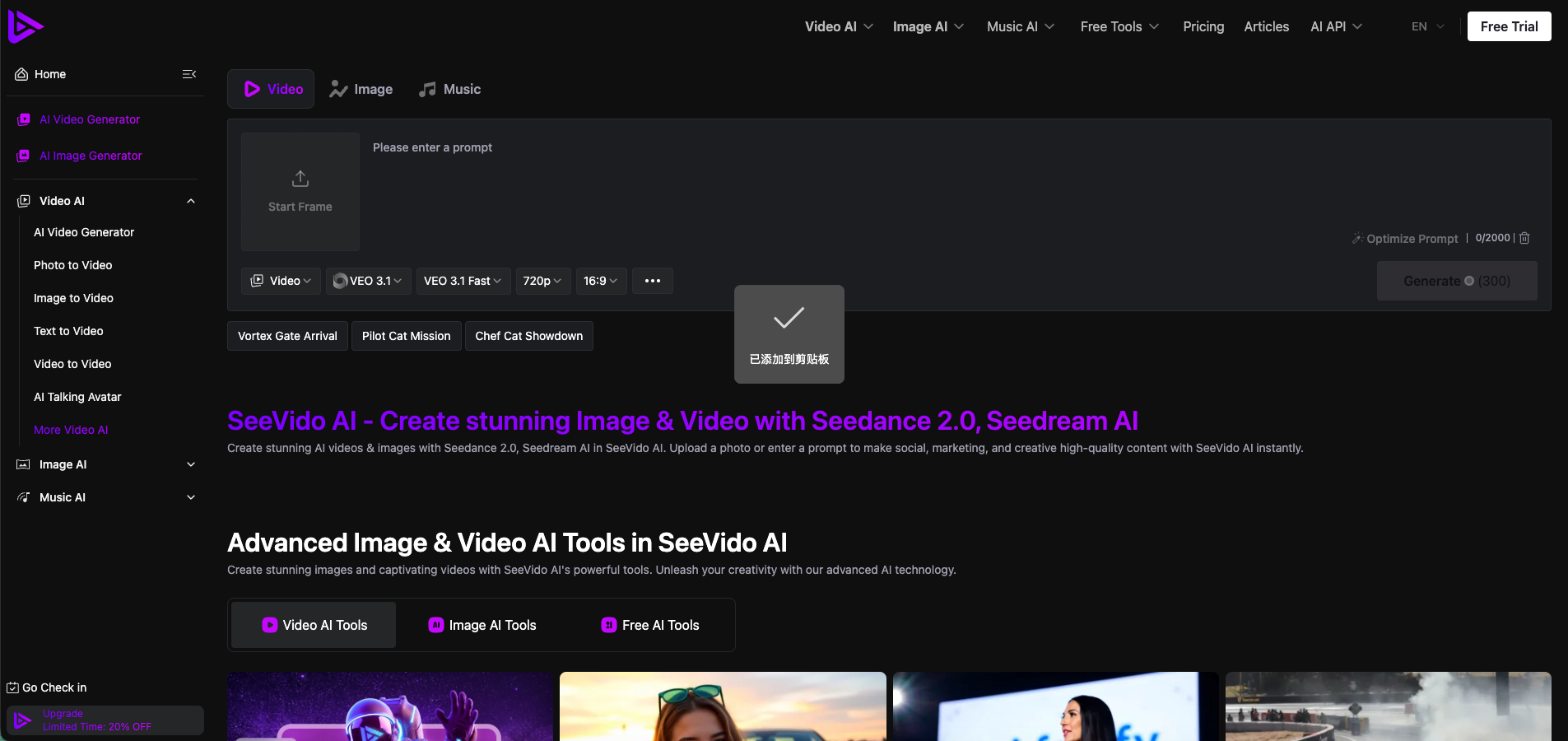Viewport: 1568px width, 741px height.
Task: Switch to the Video tab
Action: click(271, 89)
